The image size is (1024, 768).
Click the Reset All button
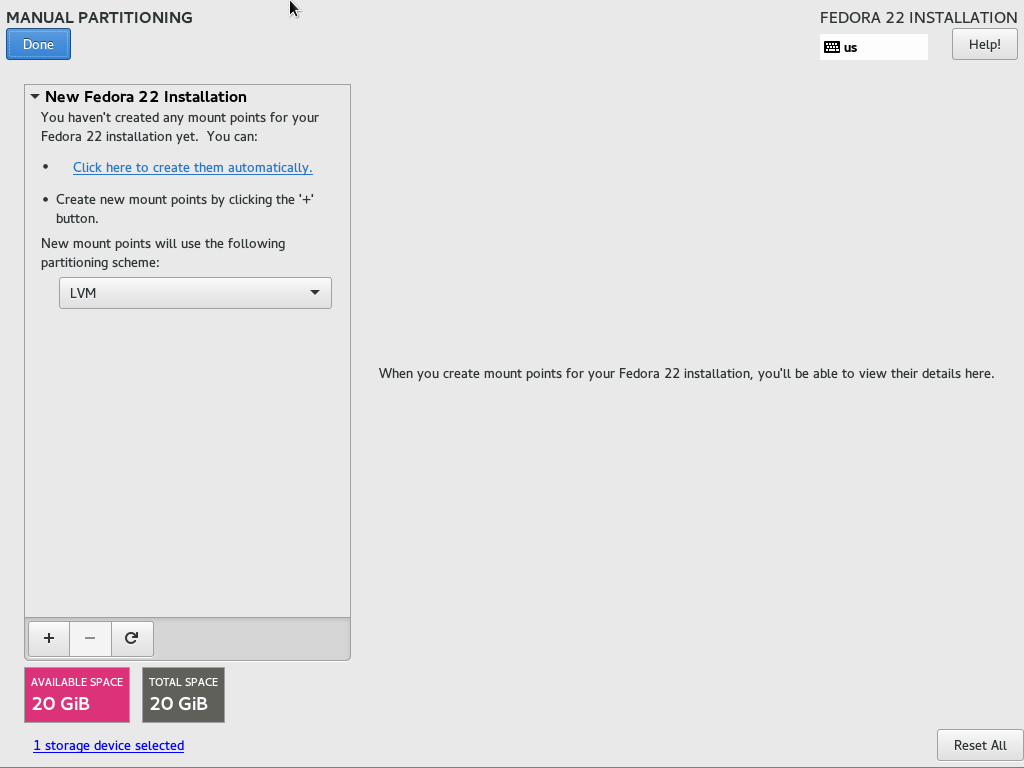(x=980, y=745)
